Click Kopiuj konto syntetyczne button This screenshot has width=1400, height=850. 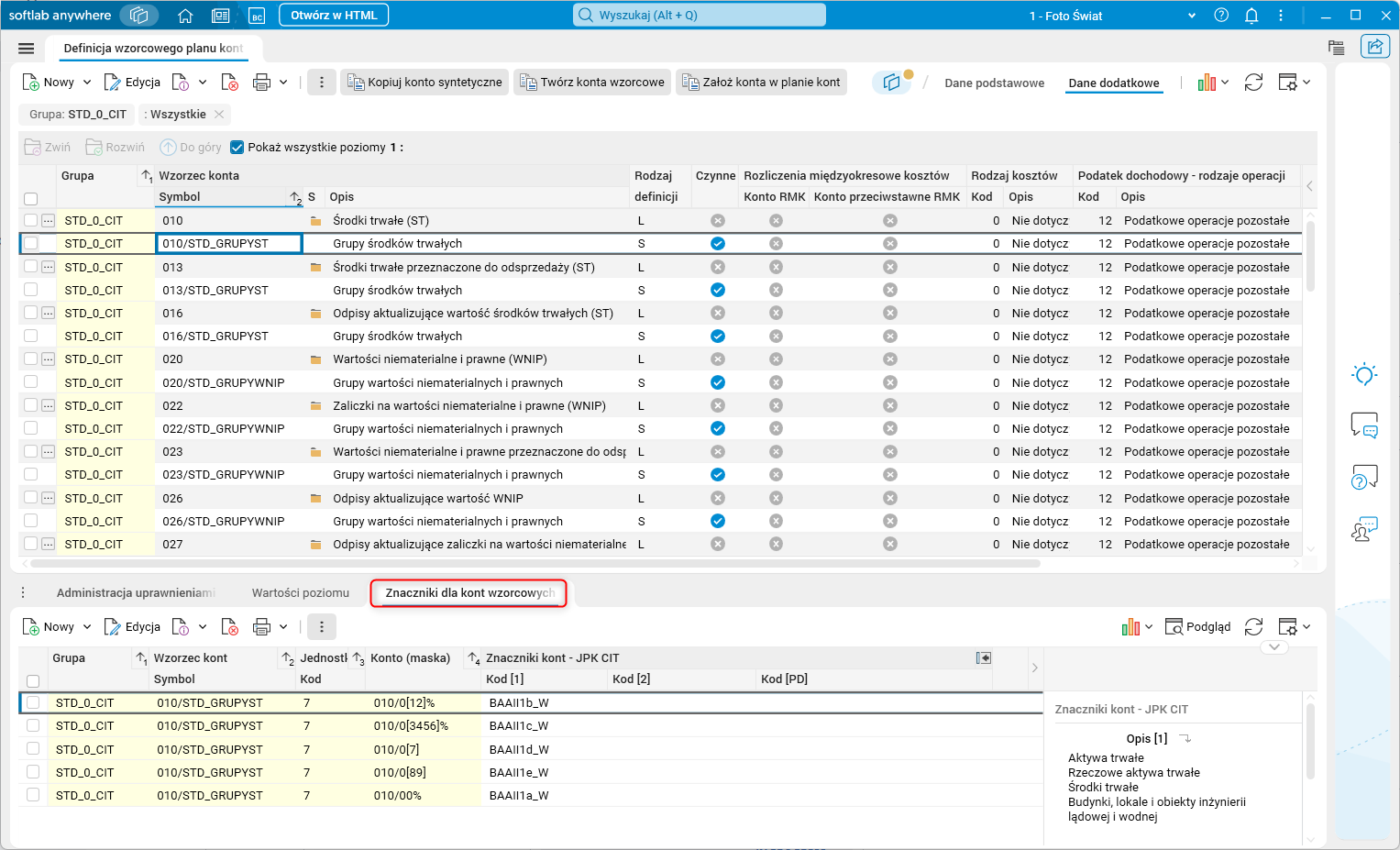[x=425, y=83]
